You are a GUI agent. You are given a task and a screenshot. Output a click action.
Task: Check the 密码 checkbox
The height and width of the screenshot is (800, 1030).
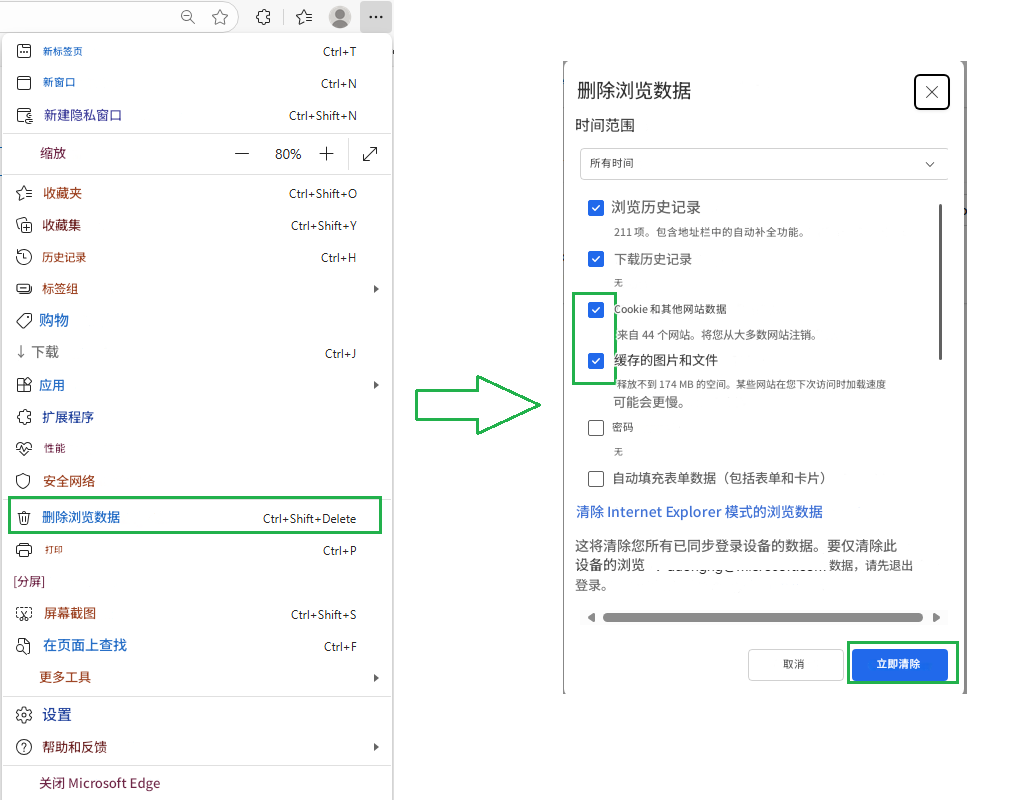coord(596,428)
